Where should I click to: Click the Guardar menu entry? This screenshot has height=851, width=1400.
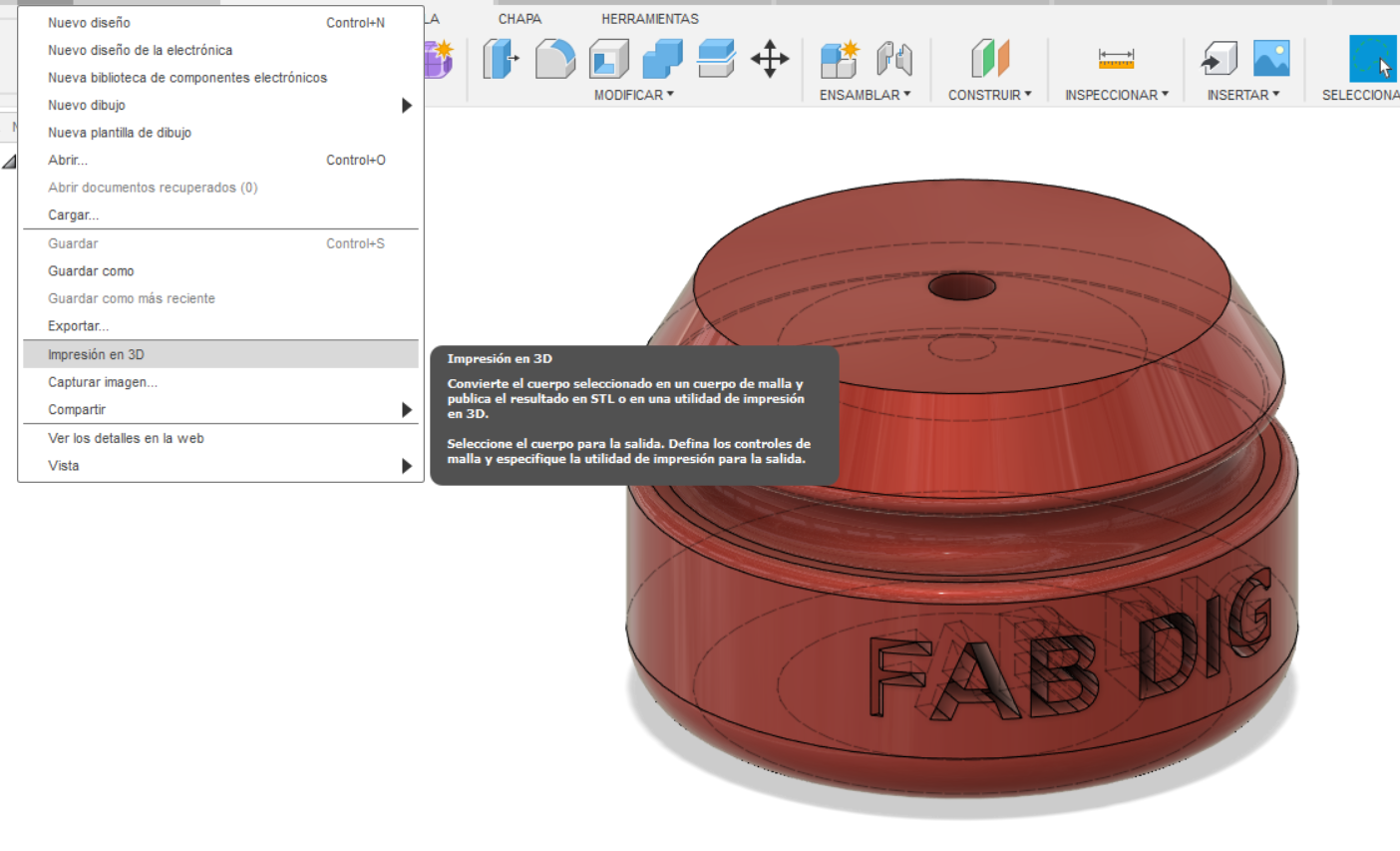tap(220, 243)
